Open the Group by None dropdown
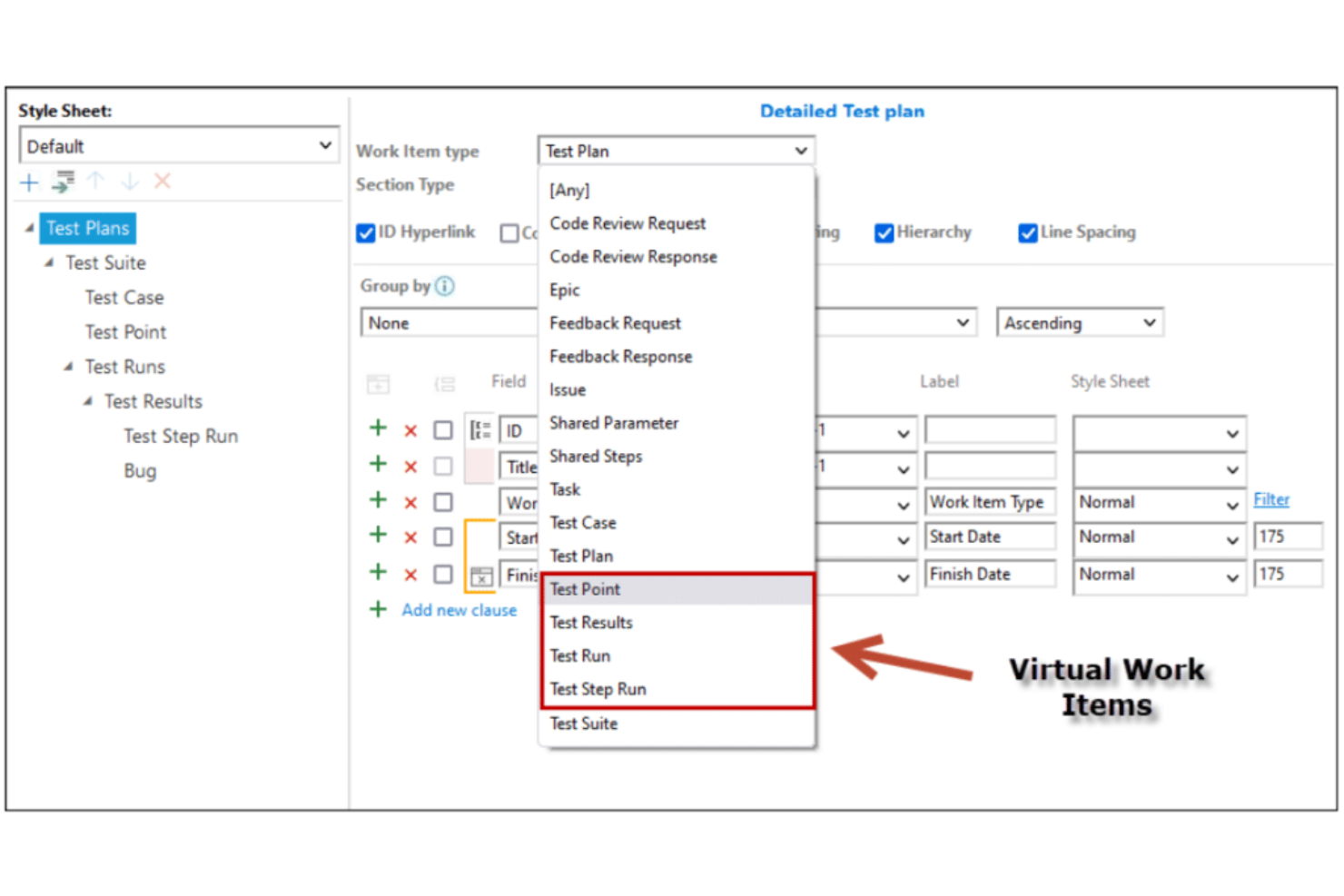The image size is (1344, 896). (x=450, y=323)
